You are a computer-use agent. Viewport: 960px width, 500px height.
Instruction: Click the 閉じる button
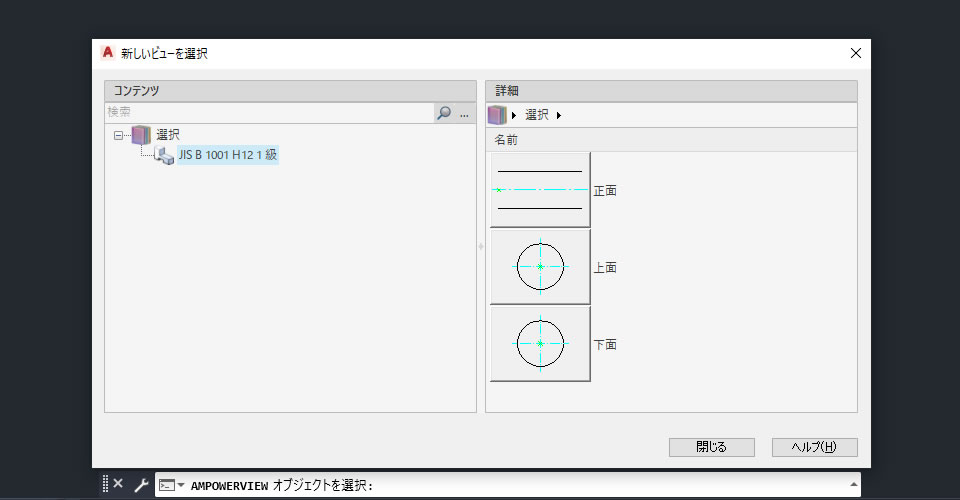click(x=711, y=447)
